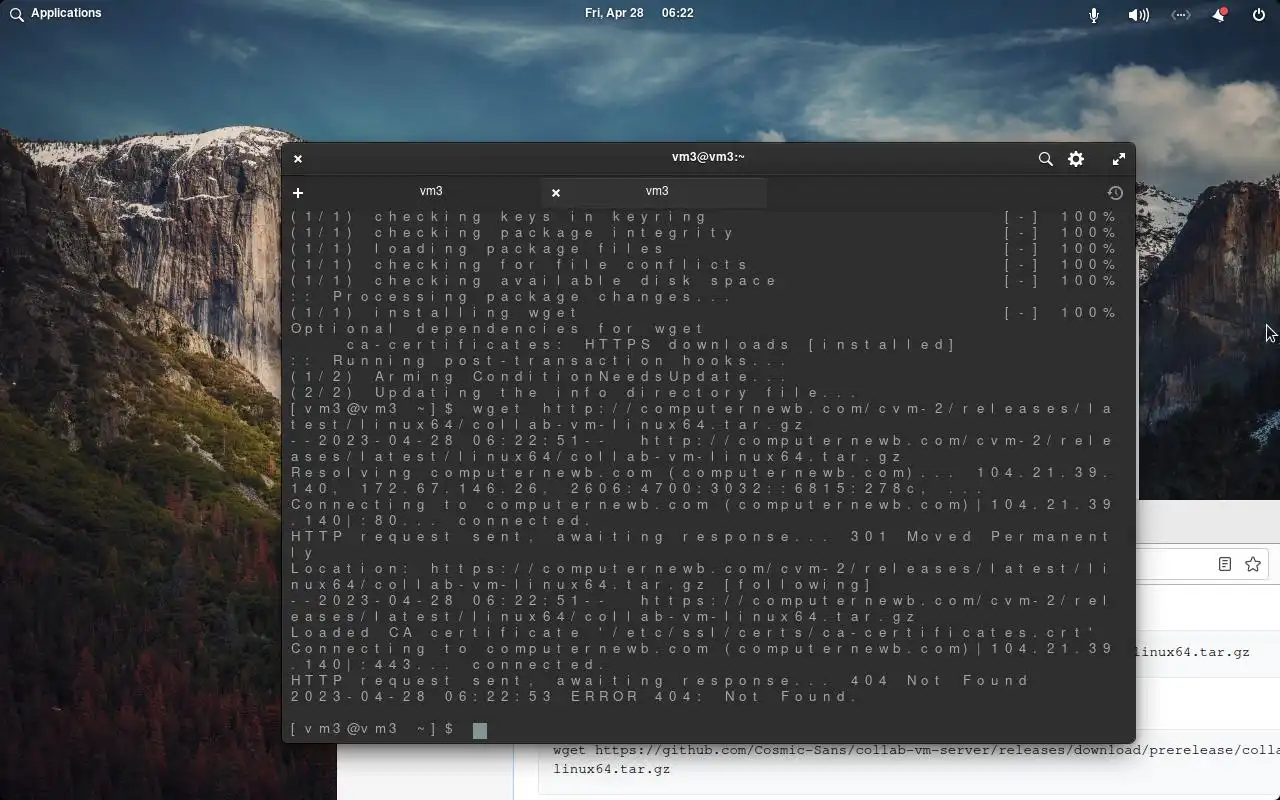Click the microphone indicator icon
The height and width of the screenshot is (800, 1280).
point(1094,15)
